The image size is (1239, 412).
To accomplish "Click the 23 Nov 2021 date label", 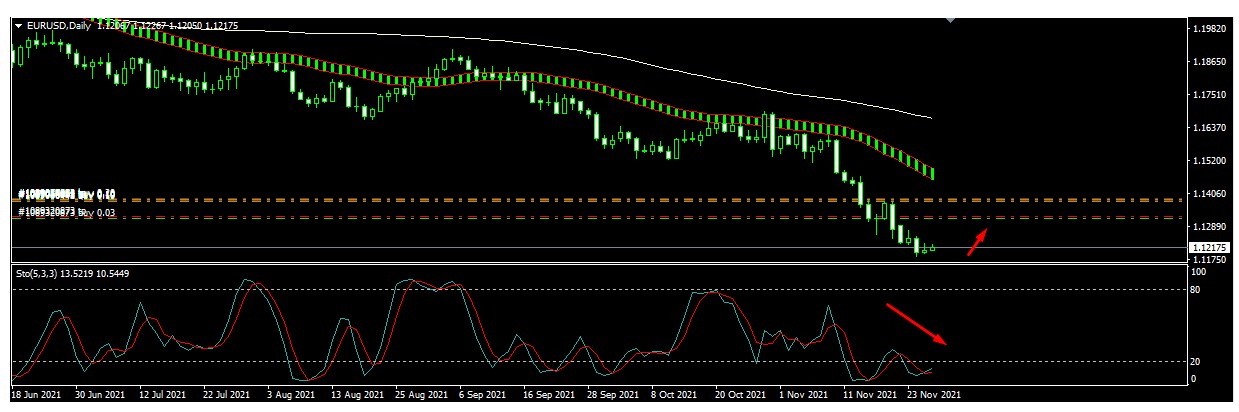I will (x=935, y=394).
